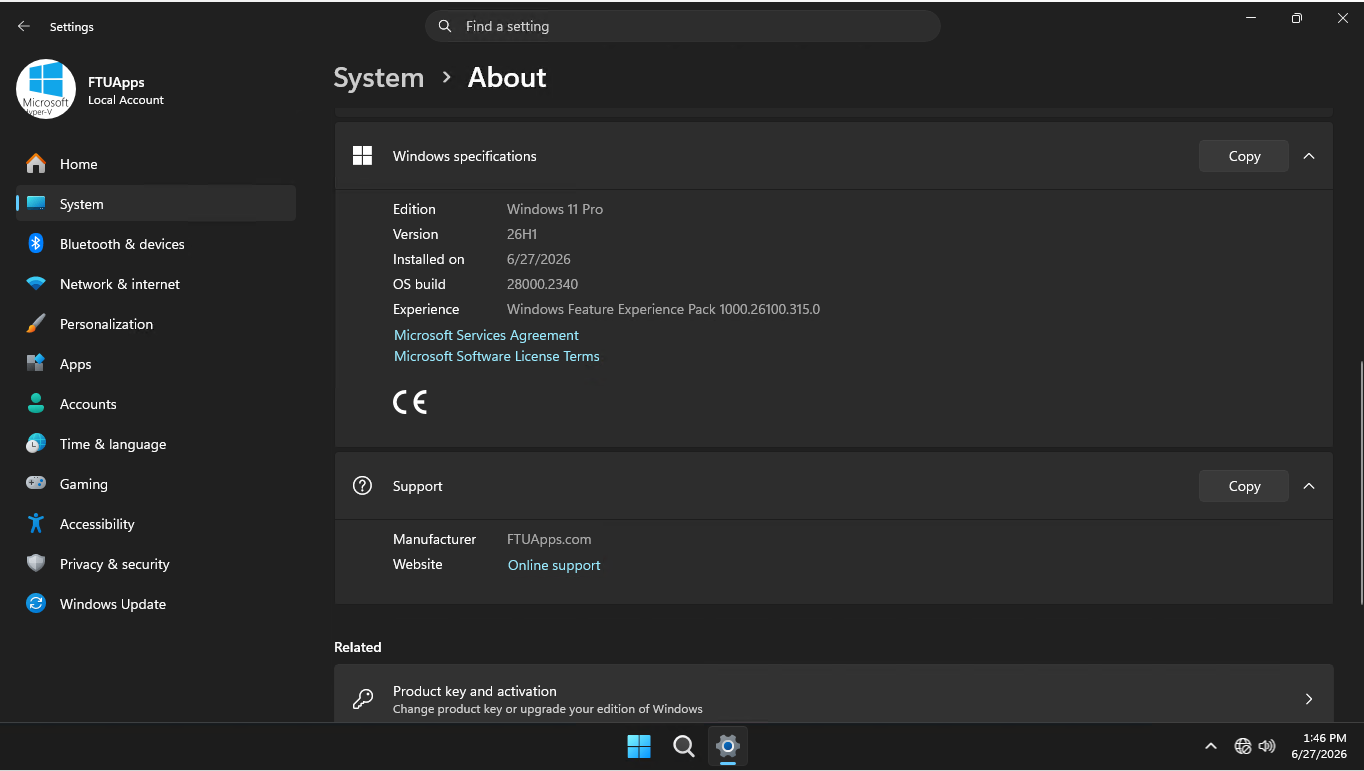
Task: Copy the Windows specifications
Action: [1244, 156]
